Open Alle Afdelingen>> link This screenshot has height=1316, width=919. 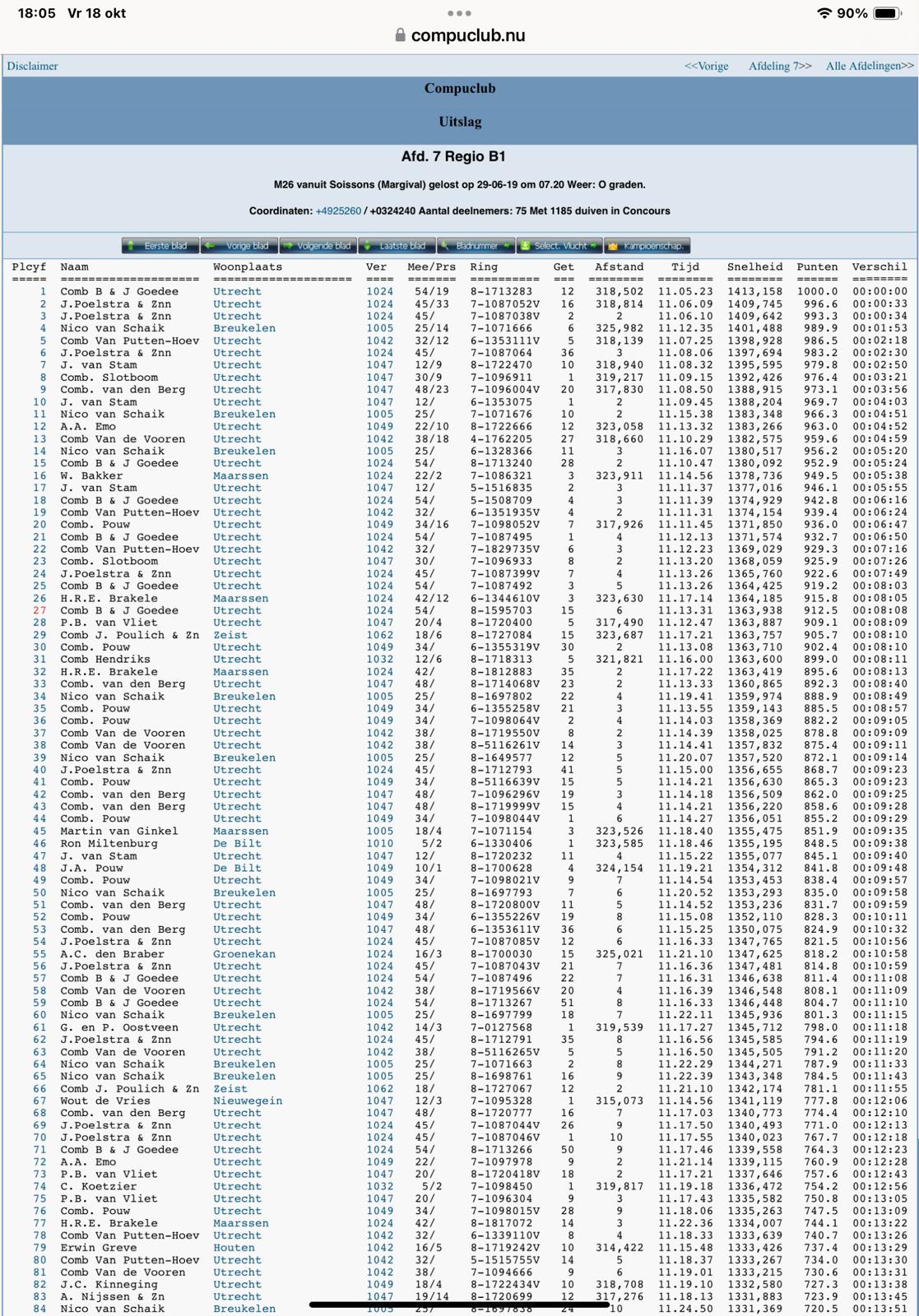click(870, 66)
